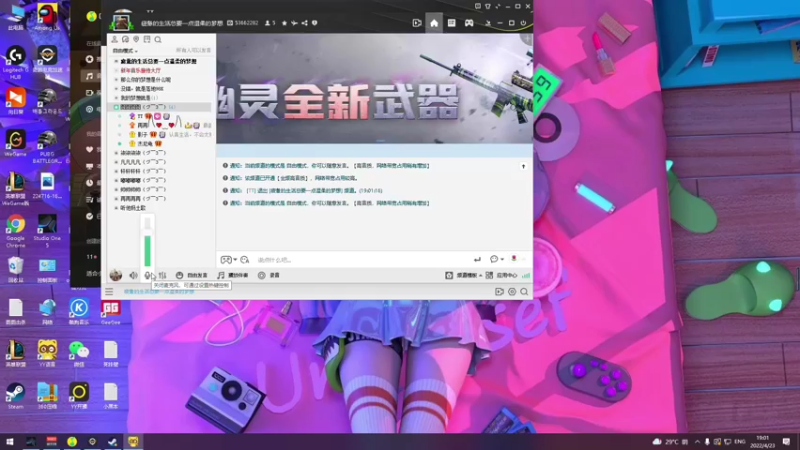Open Studio One 5 desktop shortcut
800x450 pixels.
(47, 231)
